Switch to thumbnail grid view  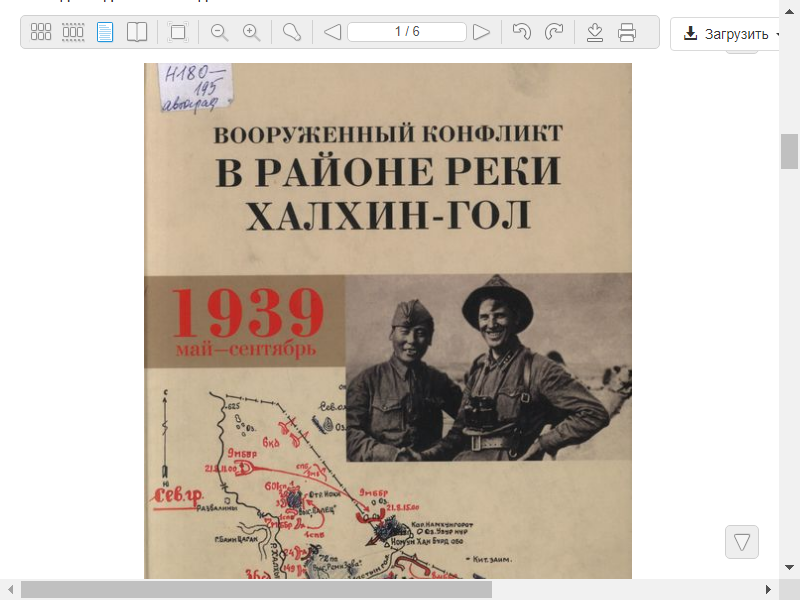tap(41, 32)
